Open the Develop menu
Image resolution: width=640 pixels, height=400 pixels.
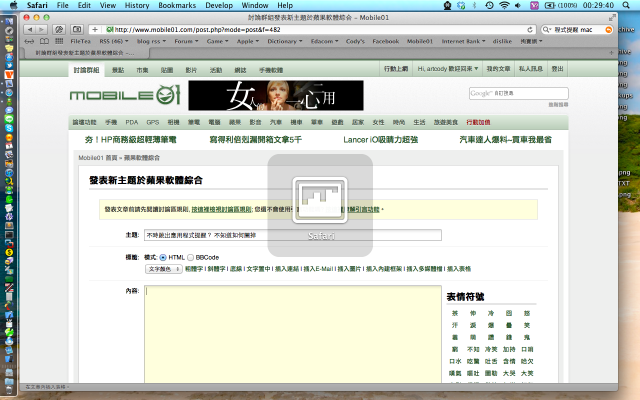[x=219, y=5]
